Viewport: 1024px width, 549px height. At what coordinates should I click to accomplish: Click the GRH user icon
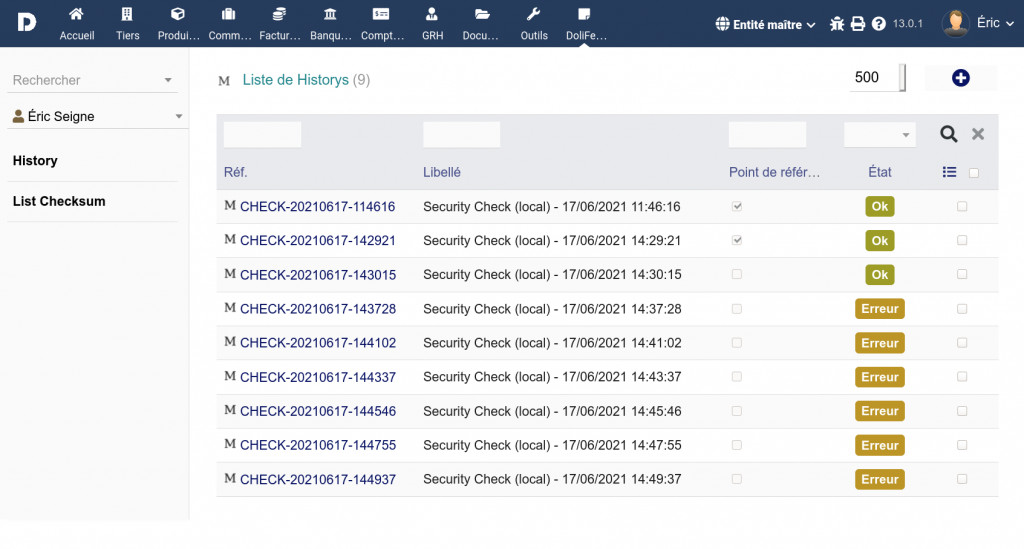point(432,15)
